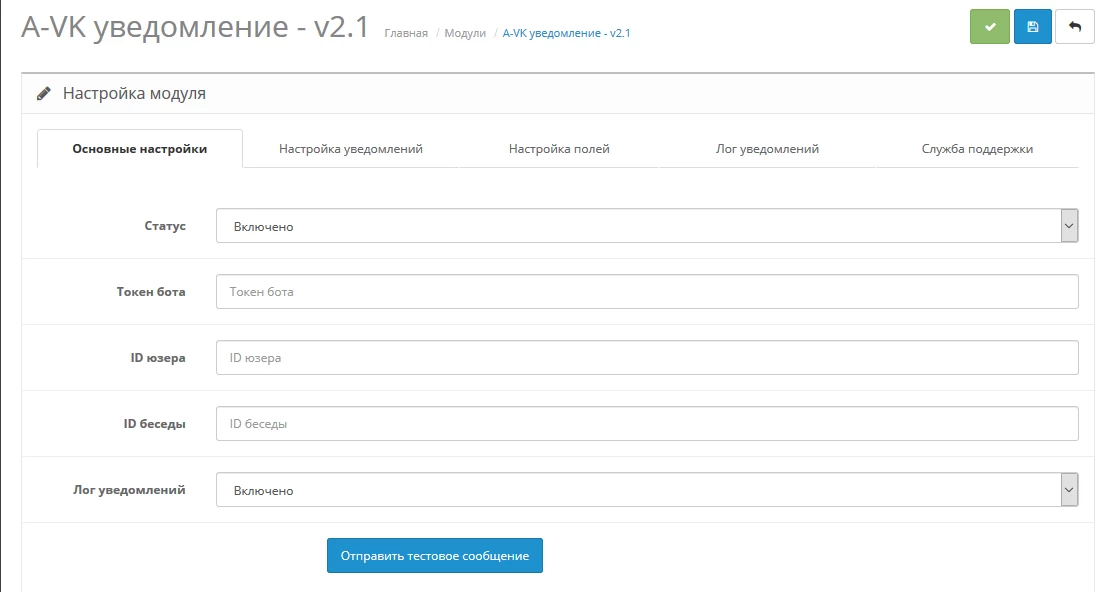This screenshot has width=1115, height=592.
Task: Open the Лог уведомлений dropdown field
Action: pyautogui.click(x=647, y=490)
